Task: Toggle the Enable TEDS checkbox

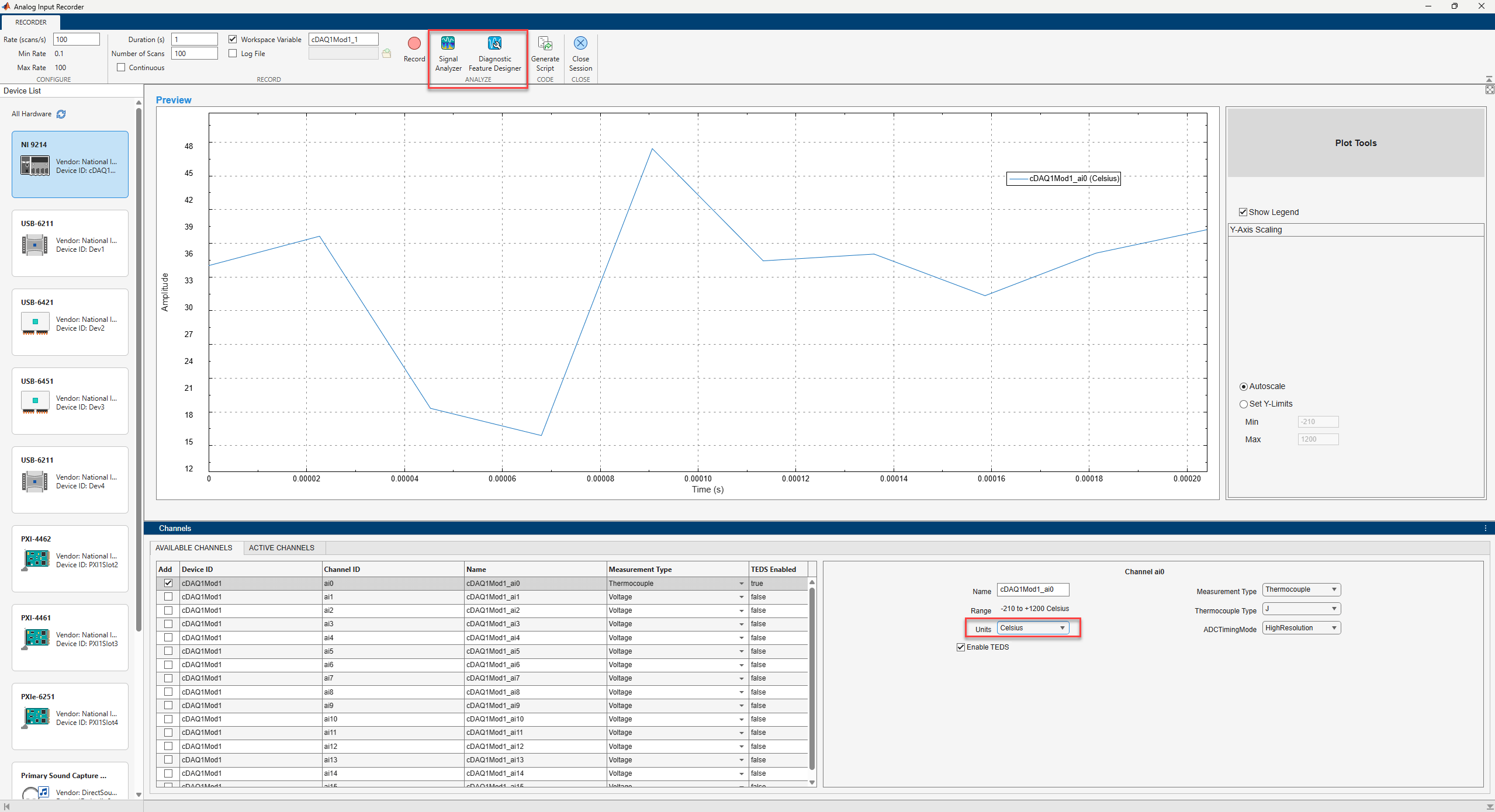Action: 961,647
